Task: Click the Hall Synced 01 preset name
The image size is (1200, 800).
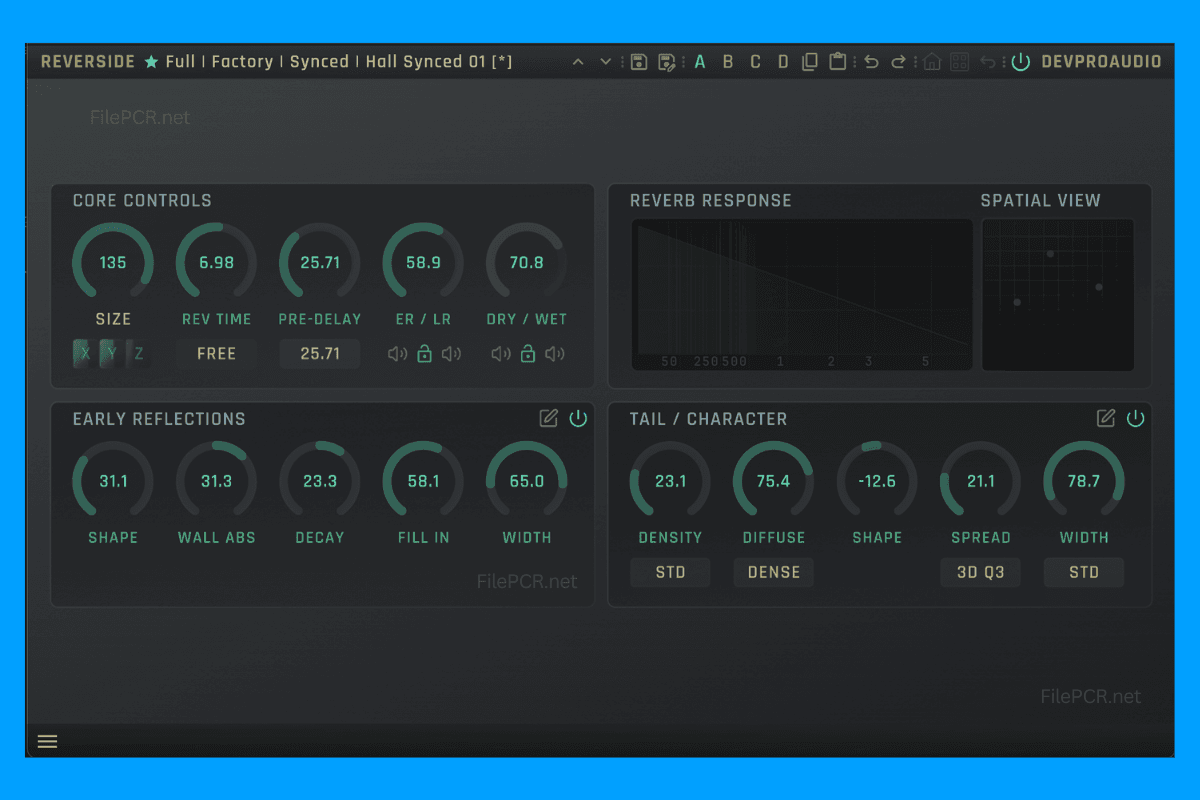Action: click(439, 62)
